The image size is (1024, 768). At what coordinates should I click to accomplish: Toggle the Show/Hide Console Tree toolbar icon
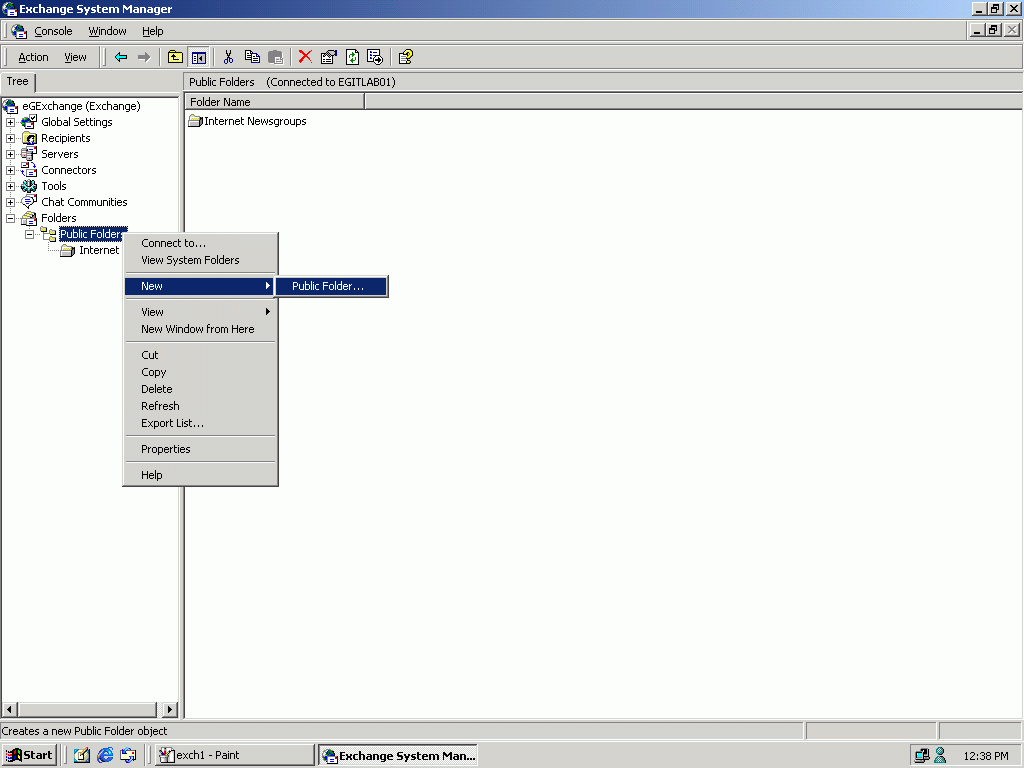click(x=199, y=57)
